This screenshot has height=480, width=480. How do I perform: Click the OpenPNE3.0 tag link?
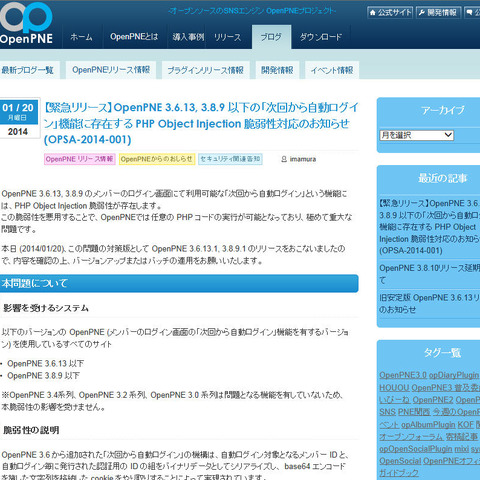click(x=403, y=375)
